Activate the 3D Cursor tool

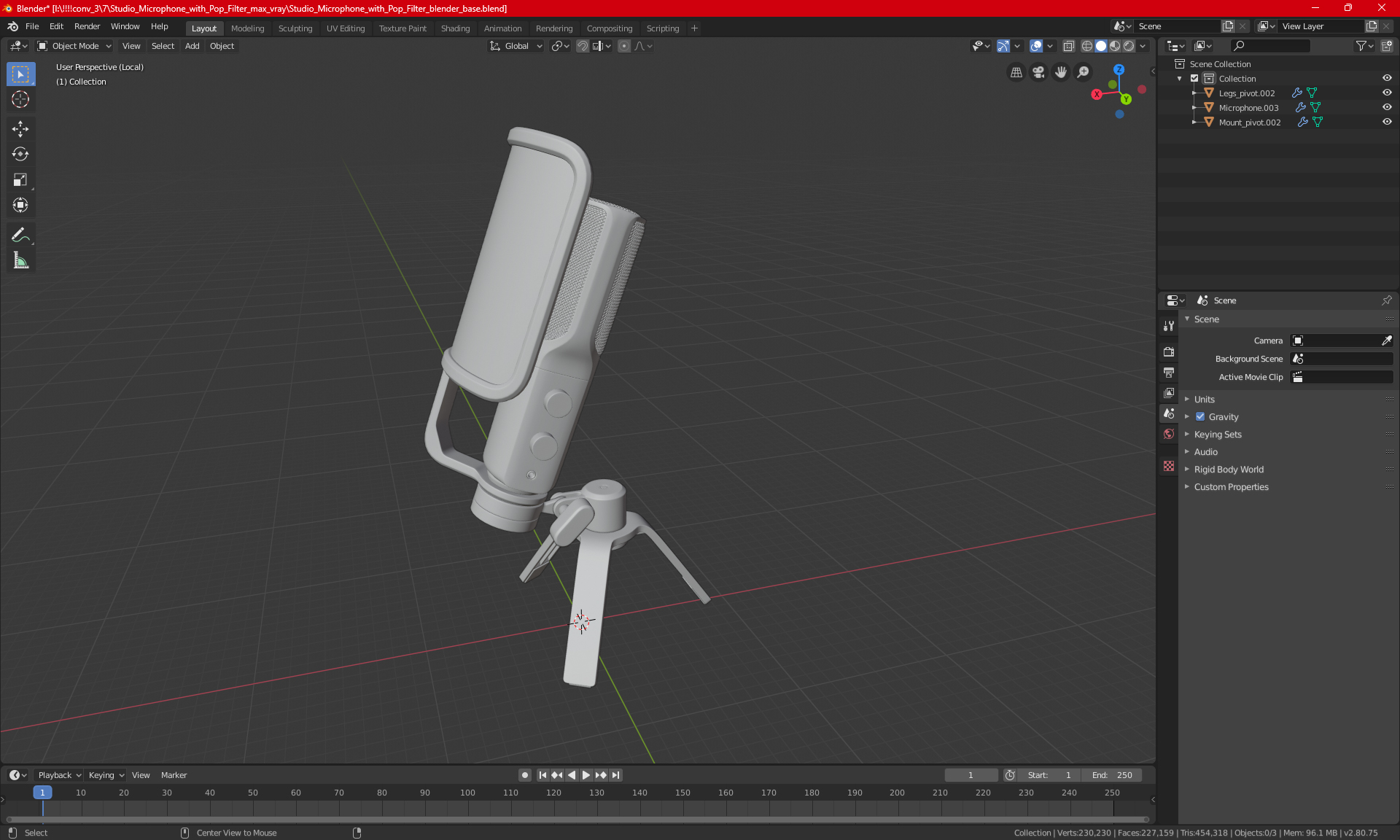point(20,99)
